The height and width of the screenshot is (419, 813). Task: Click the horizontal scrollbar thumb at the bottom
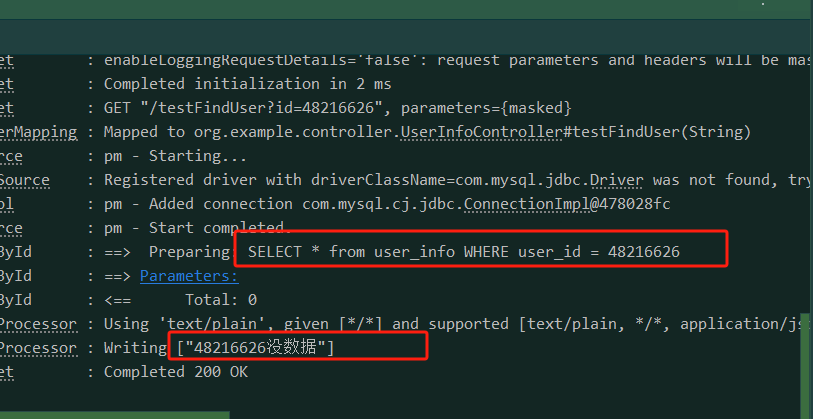pyautogui.click(x=114, y=415)
